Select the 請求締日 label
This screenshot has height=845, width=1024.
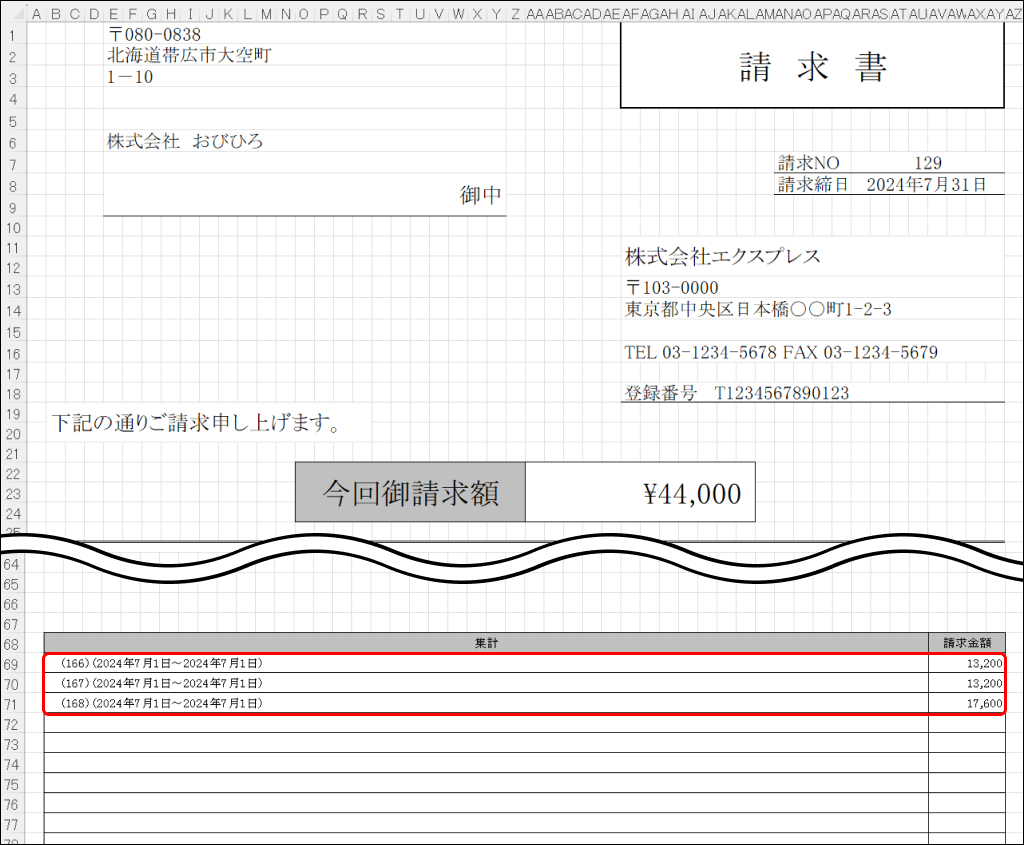click(812, 184)
